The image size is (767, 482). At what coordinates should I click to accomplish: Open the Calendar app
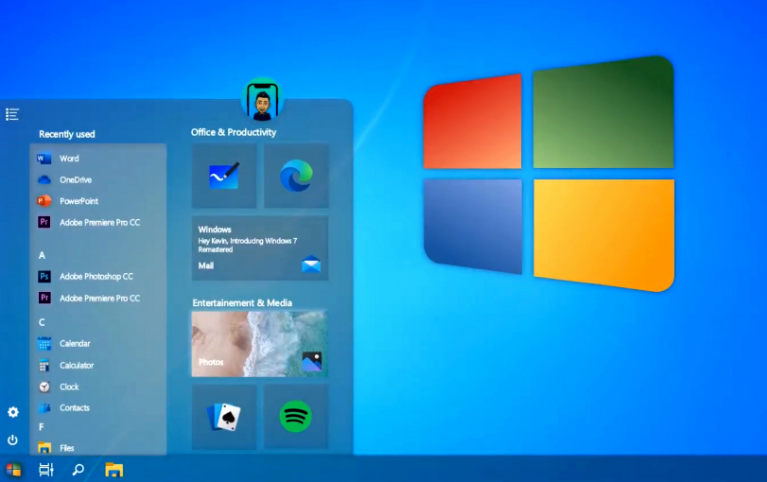(x=98, y=344)
